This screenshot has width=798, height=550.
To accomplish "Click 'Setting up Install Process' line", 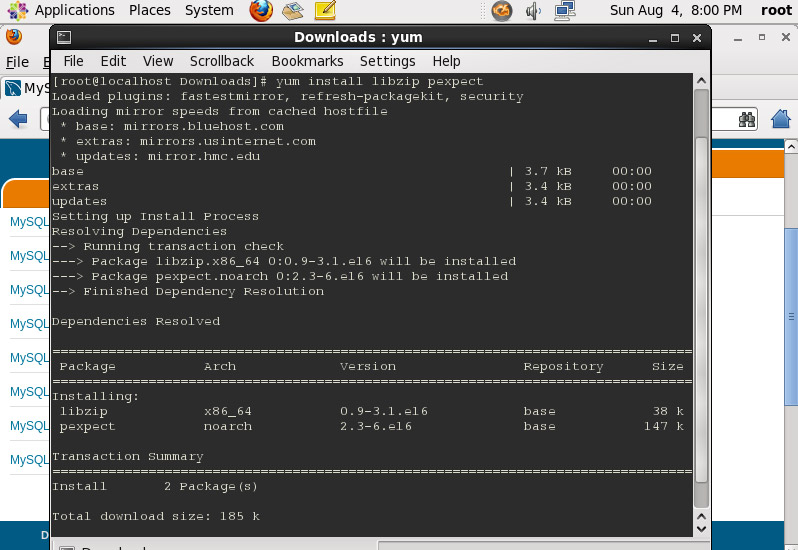I will (x=155, y=216).
